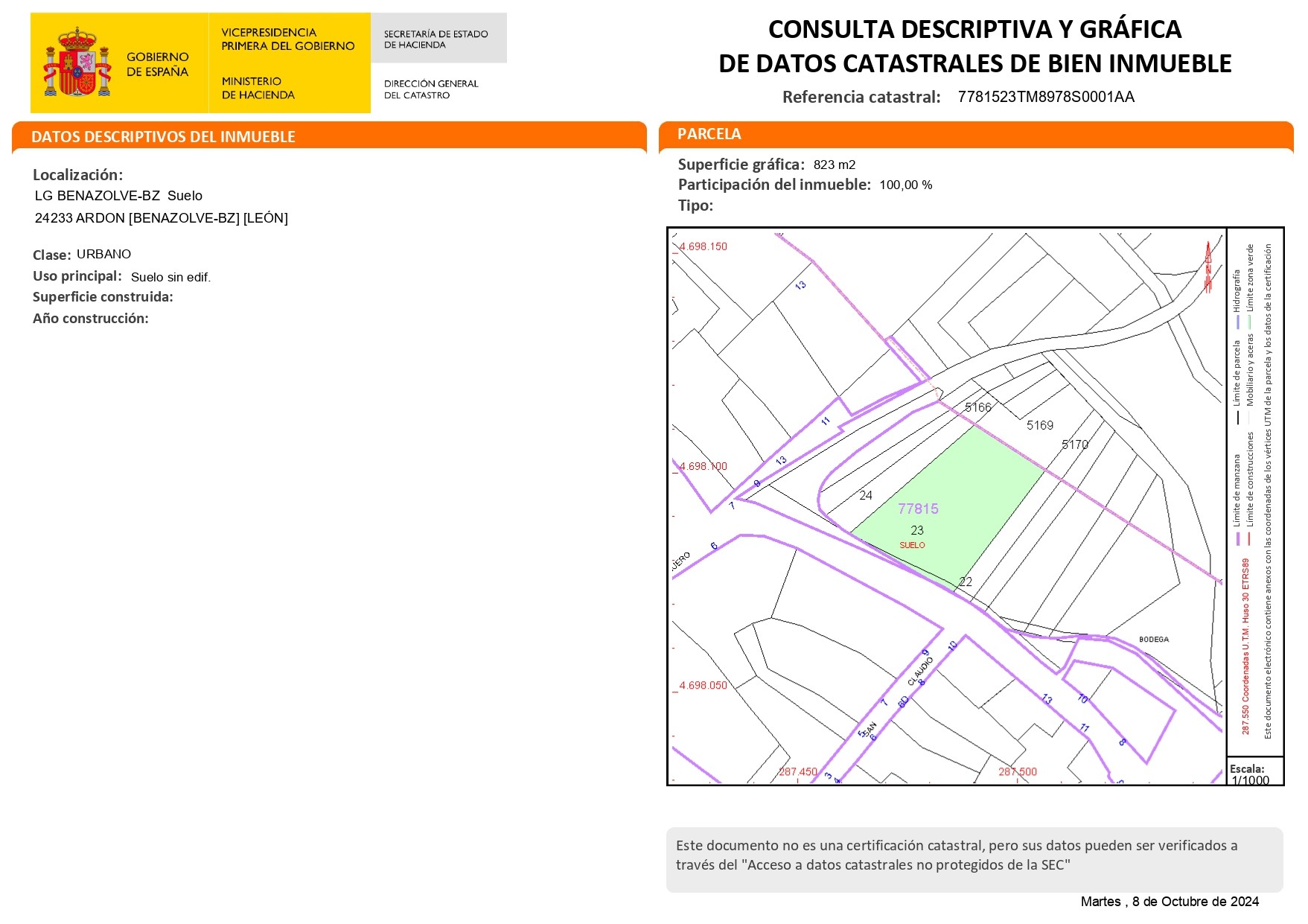Click the DATOS DESCRIPTIVOS DEL INMUEBLE header

(x=163, y=137)
